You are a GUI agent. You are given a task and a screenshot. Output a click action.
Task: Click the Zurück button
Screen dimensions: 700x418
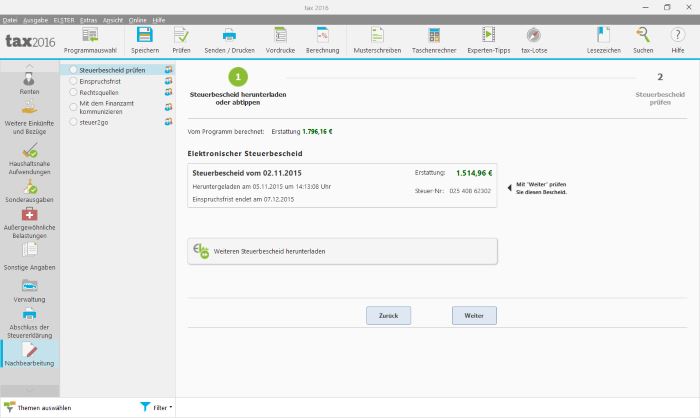pos(388,315)
